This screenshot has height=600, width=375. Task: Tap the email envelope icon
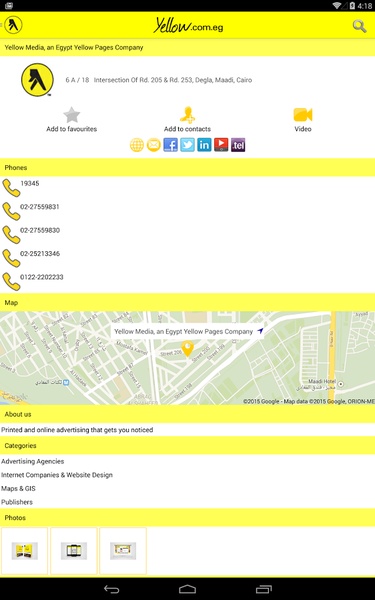(154, 145)
